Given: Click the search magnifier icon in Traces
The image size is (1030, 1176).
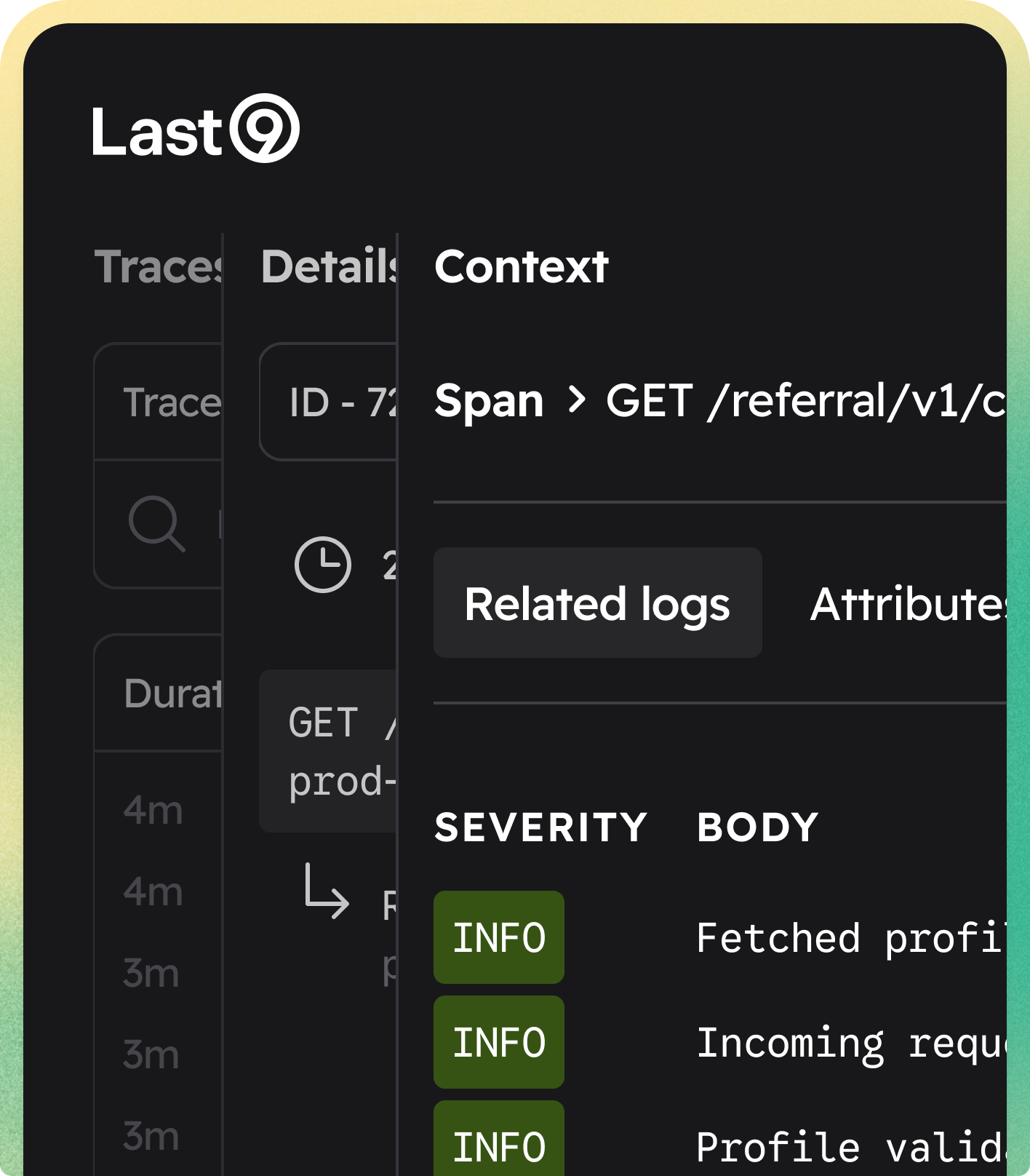Looking at the screenshot, I should [156, 523].
